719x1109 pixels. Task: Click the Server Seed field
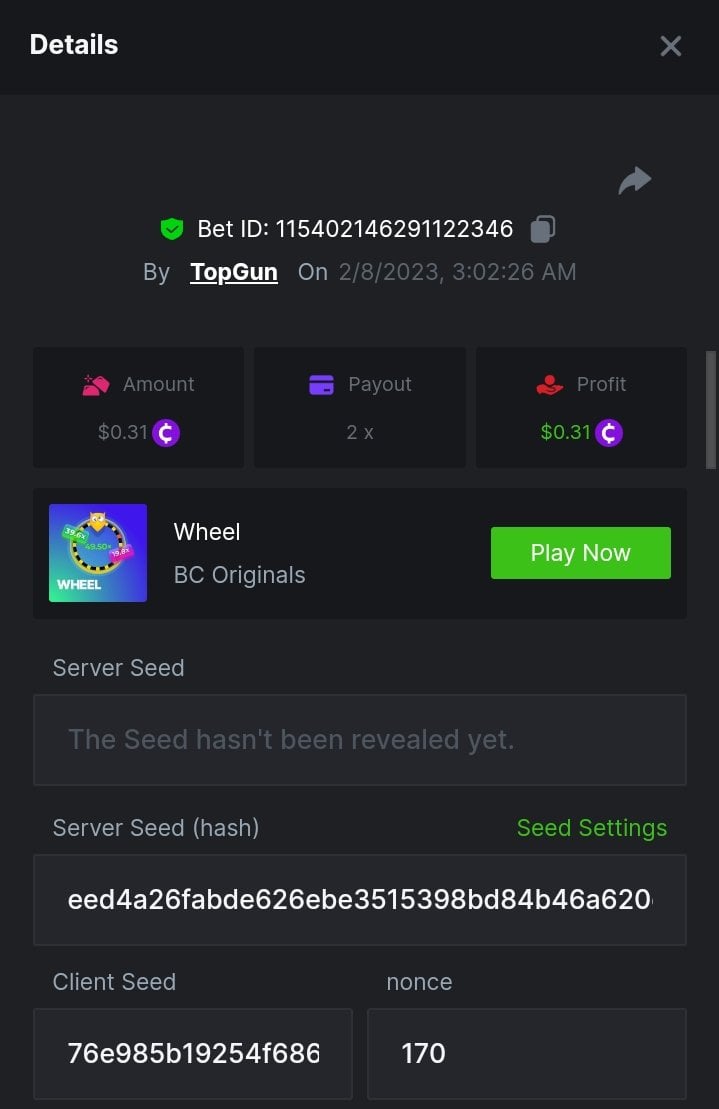359,740
